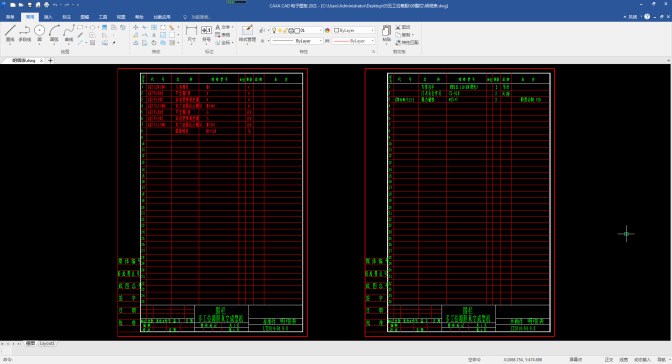
Task: Expand the Text tool dropdown arrow
Action: point(232,27)
